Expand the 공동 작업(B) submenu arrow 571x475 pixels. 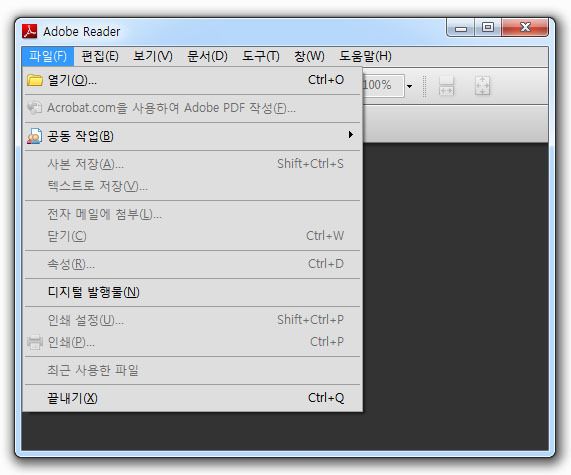click(350, 135)
